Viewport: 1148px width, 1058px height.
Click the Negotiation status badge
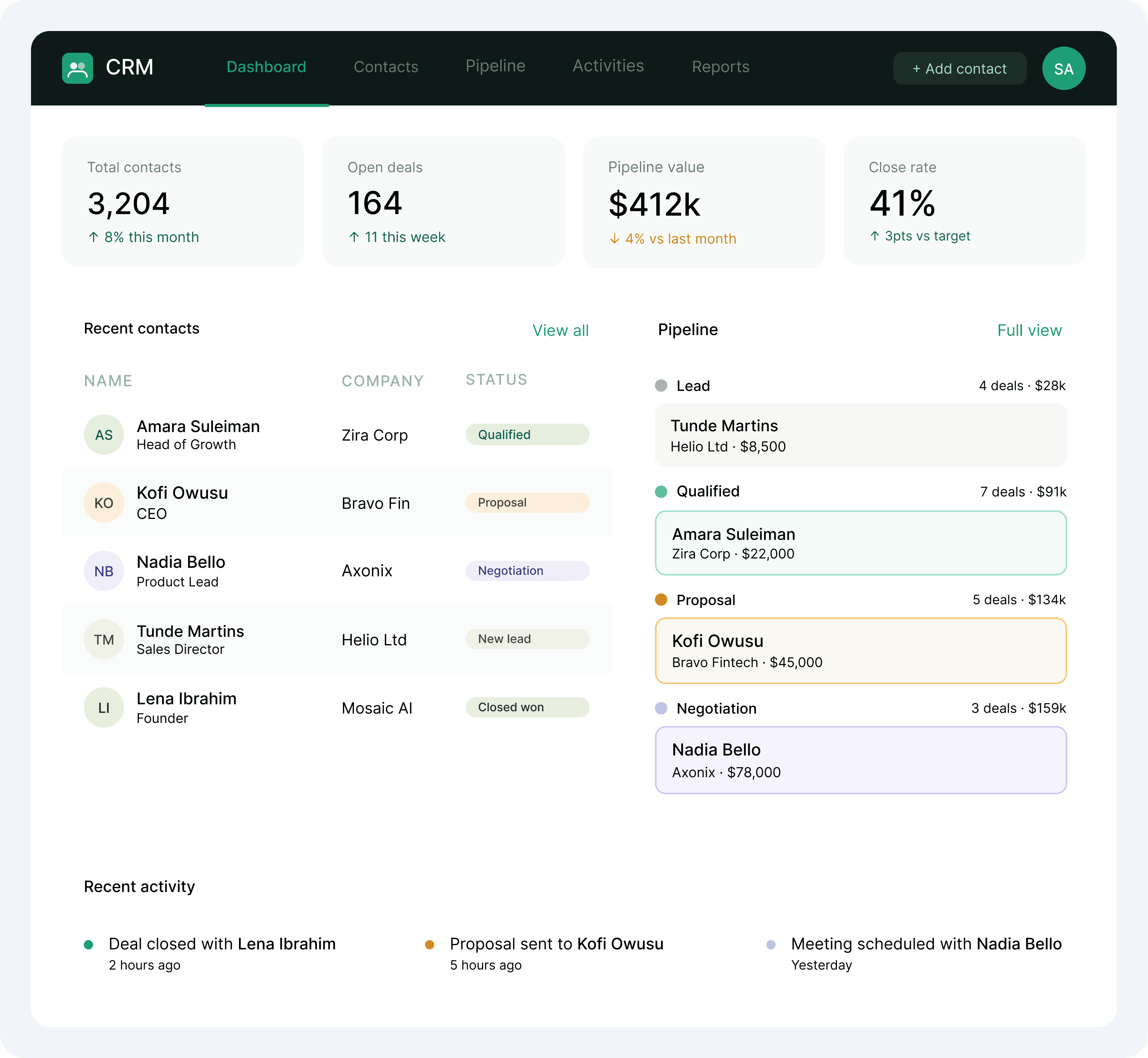click(x=527, y=571)
